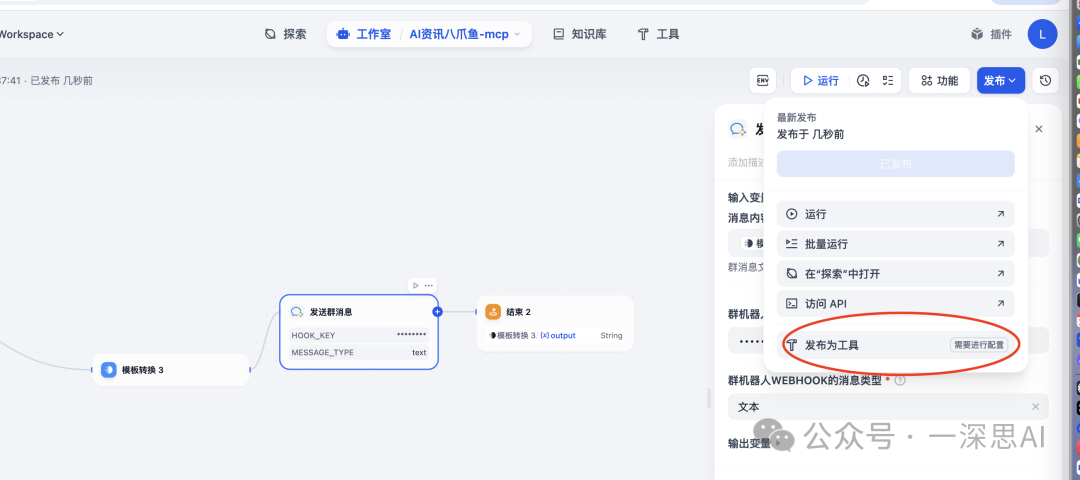Click the 添加描述 description field
Screen dimensions: 1080x480
click(x=745, y=163)
